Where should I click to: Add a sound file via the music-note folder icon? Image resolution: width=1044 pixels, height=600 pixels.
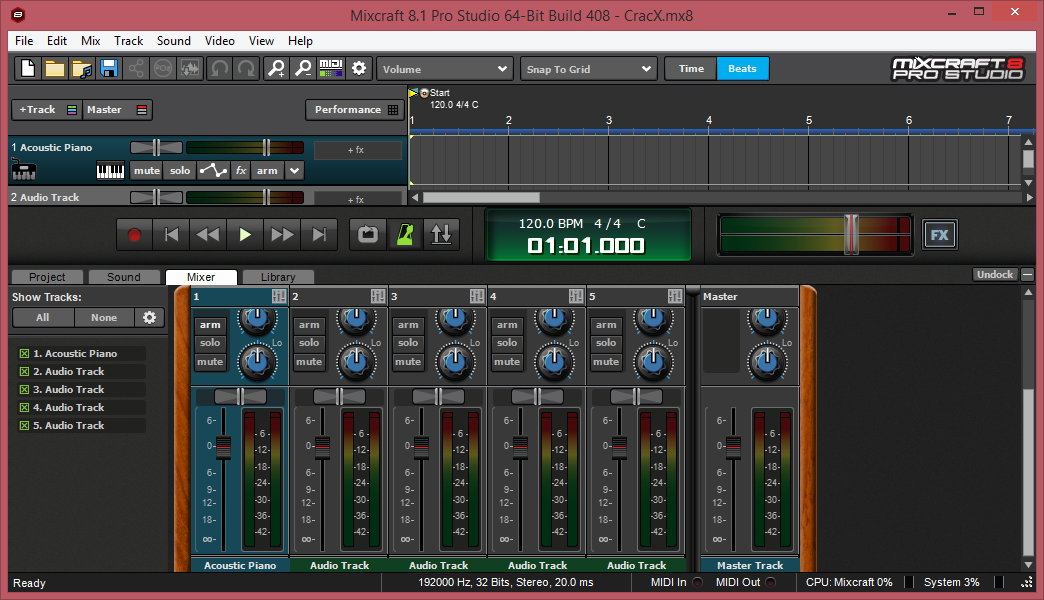pyautogui.click(x=82, y=69)
